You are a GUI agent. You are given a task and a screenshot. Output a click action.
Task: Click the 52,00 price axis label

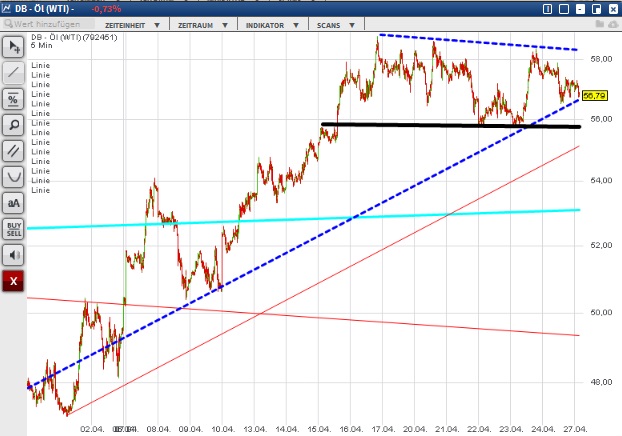click(601, 246)
